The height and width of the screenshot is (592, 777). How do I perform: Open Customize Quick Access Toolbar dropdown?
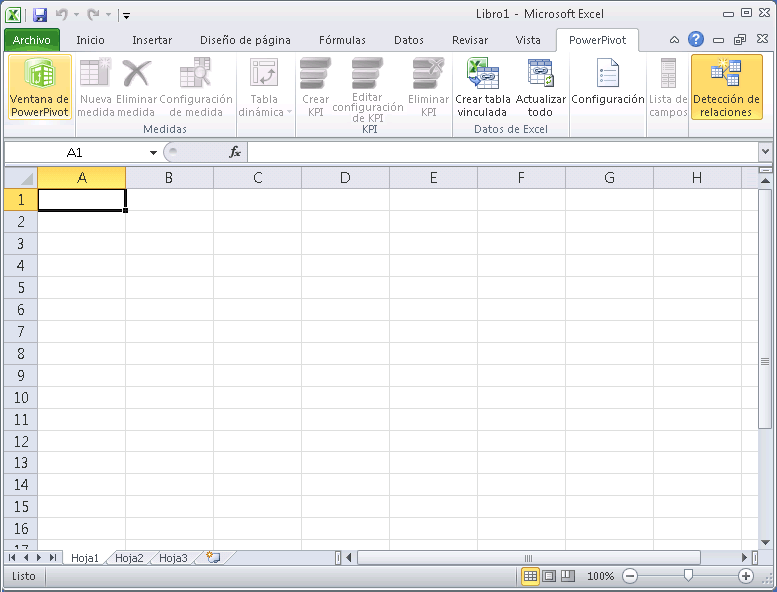click(126, 16)
